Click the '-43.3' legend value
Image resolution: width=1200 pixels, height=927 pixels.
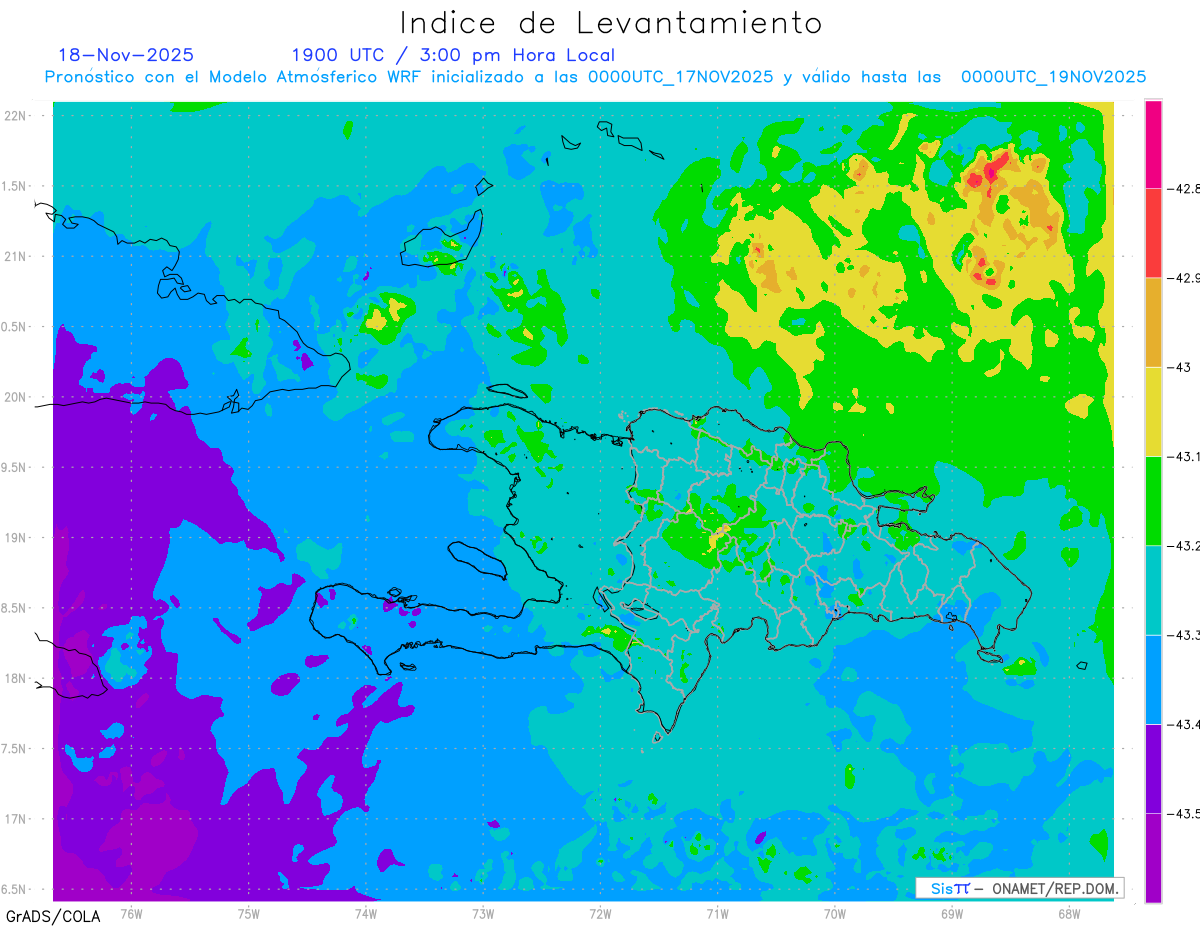pos(1183,635)
